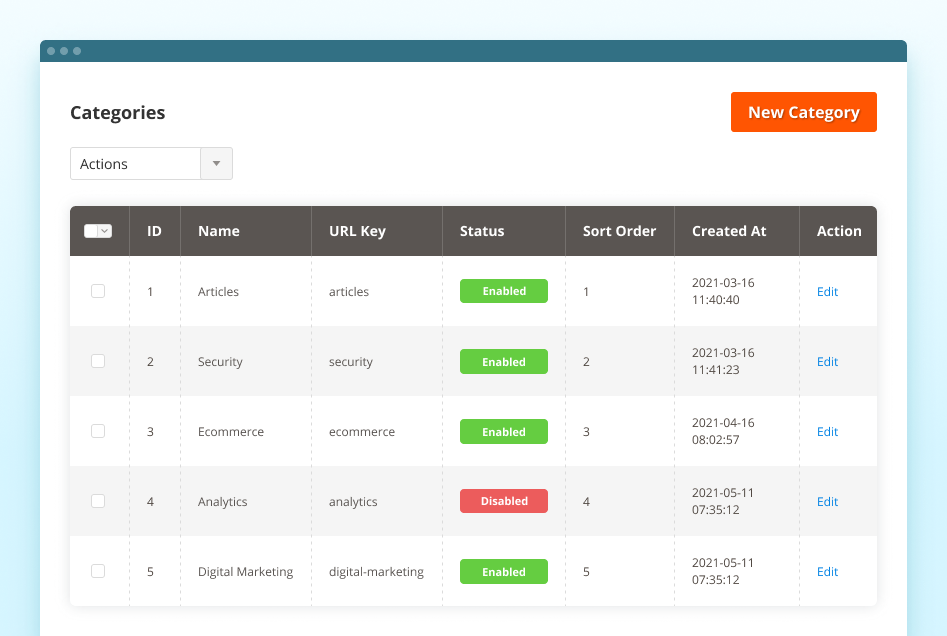Expand the Actions dropdown arrow

217,164
